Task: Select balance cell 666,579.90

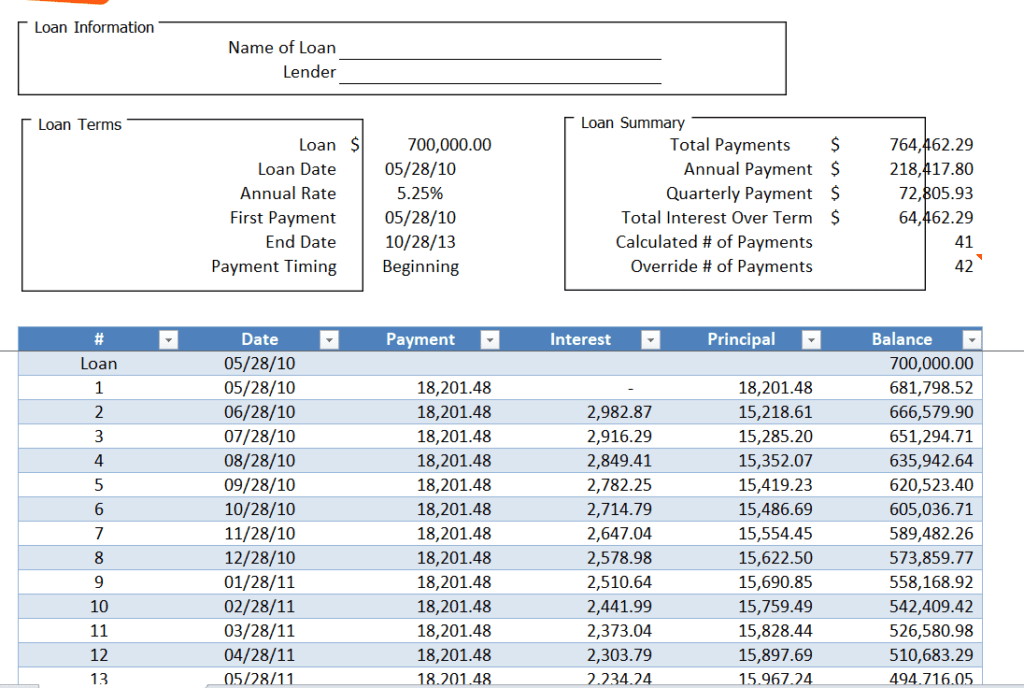Action: (x=931, y=412)
